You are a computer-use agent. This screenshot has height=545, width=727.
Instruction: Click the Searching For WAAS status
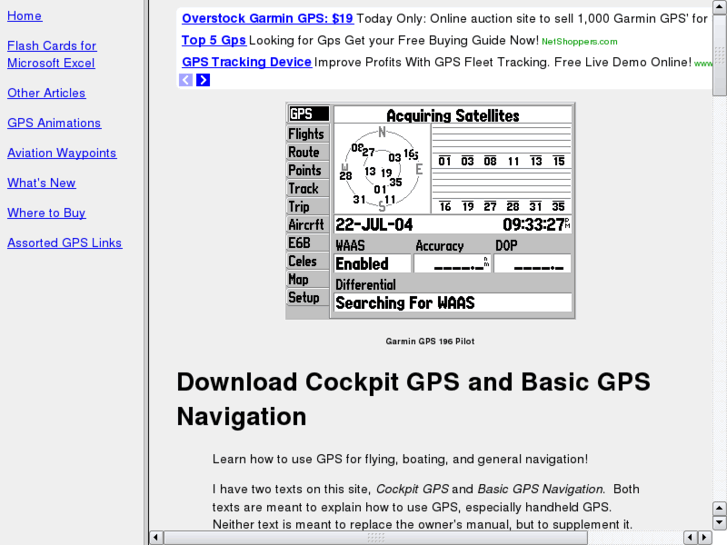pos(453,303)
